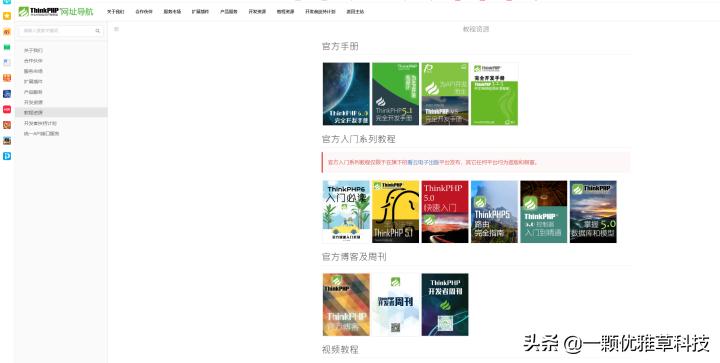
Task: Open 教程资源 in the top navigation
Action: click(x=285, y=11)
